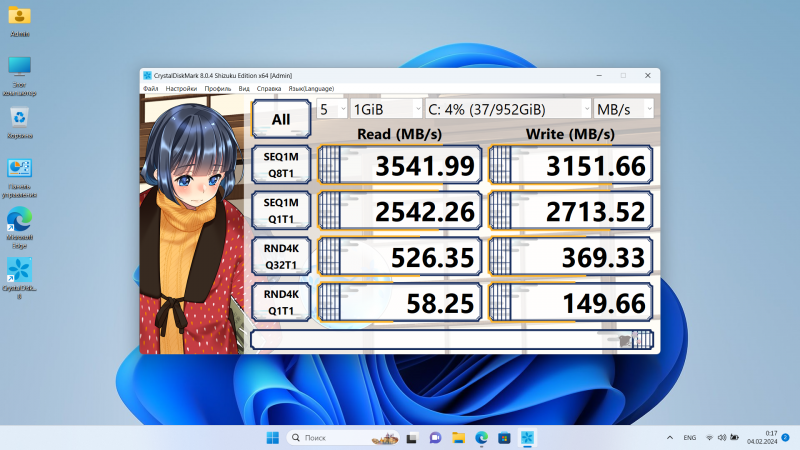This screenshot has height=450, width=800.
Task: Close the CrystalDiskMark window
Action: tap(647, 76)
